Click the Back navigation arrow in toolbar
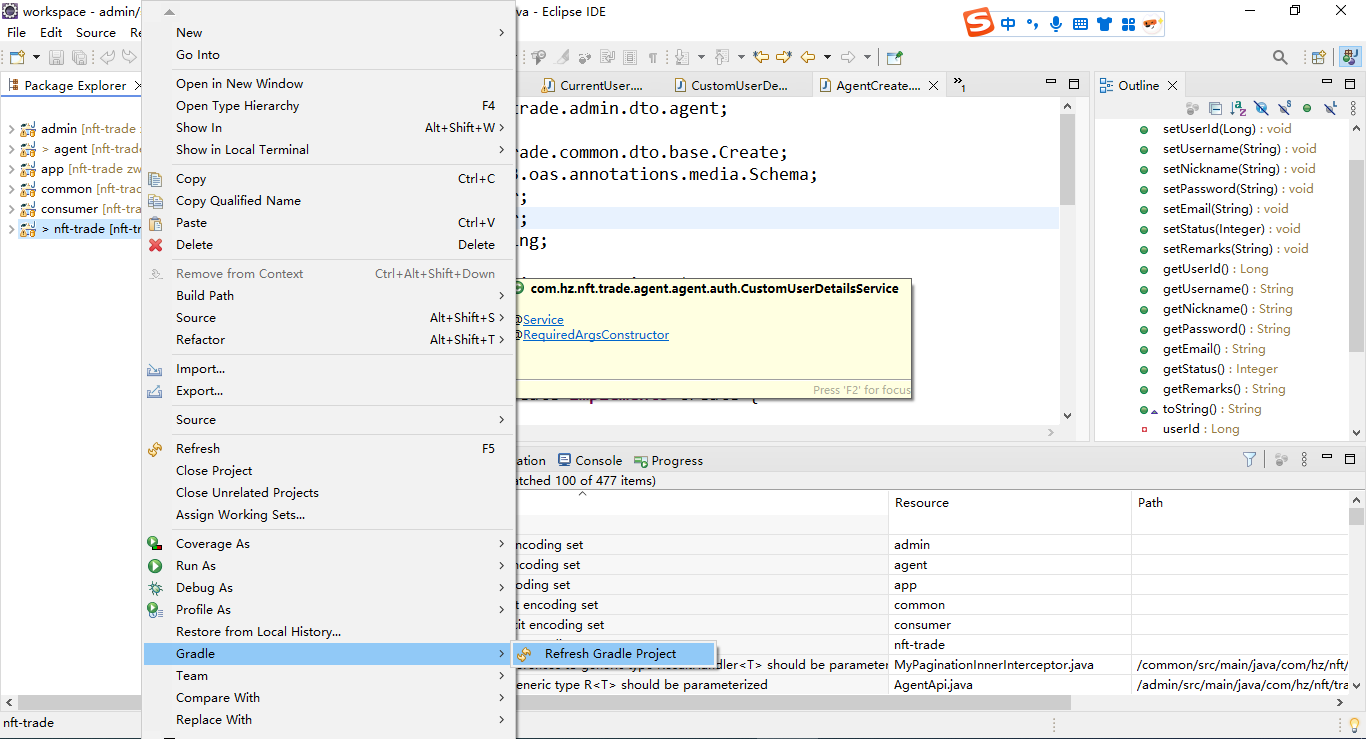The width and height of the screenshot is (1366, 739). point(807,57)
